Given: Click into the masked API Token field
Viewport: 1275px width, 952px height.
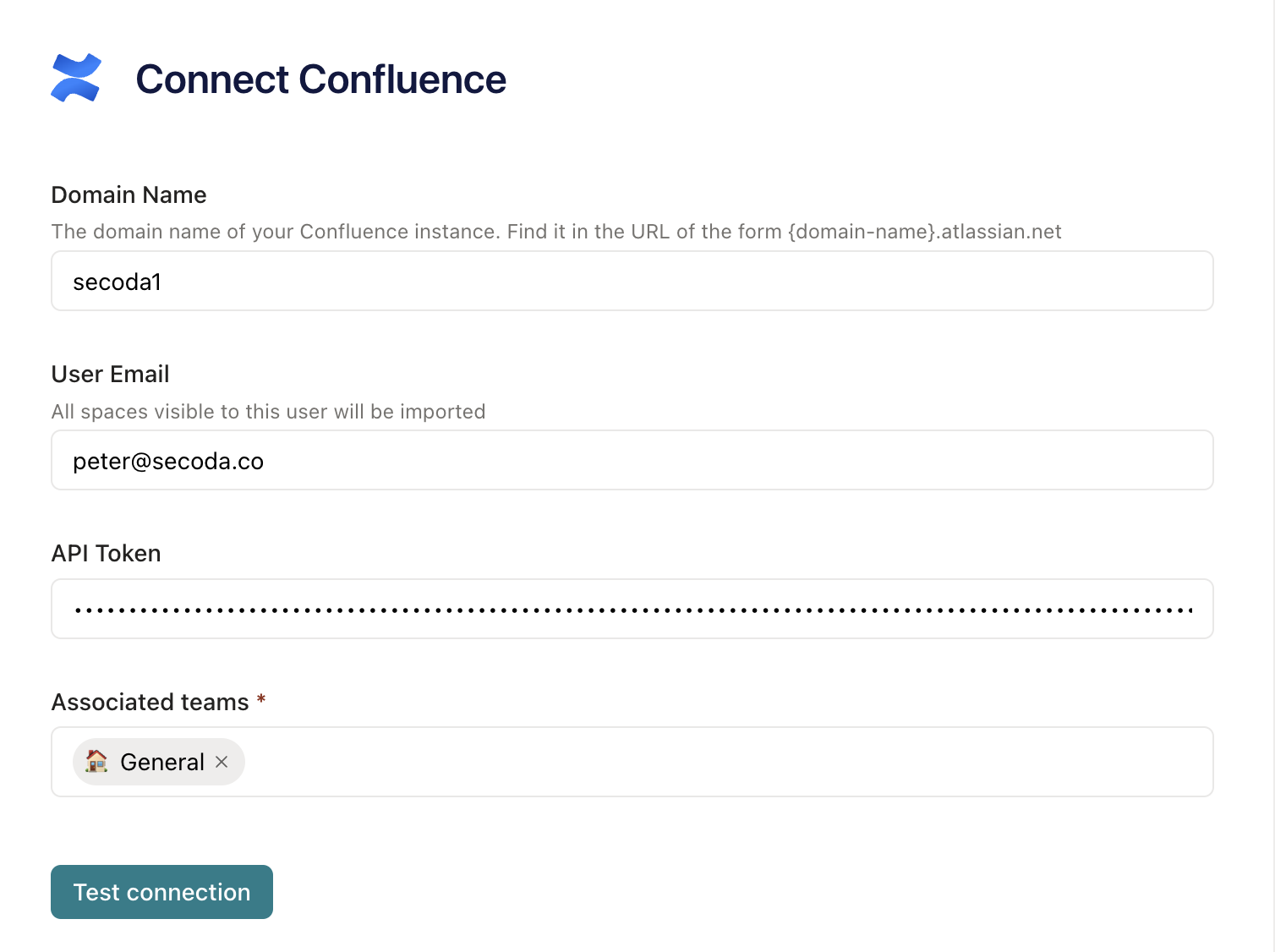Looking at the screenshot, I should (632, 609).
